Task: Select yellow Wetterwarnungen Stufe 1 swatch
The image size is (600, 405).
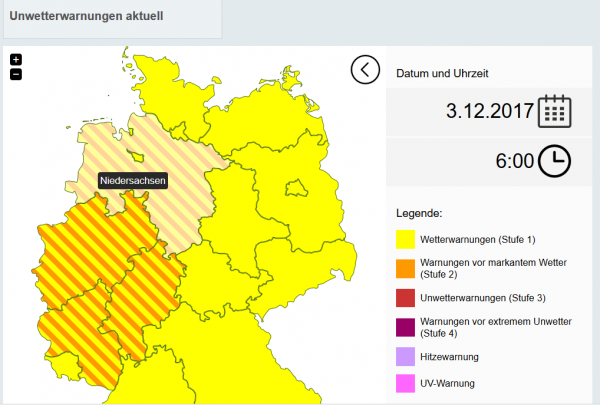Action: click(405, 240)
